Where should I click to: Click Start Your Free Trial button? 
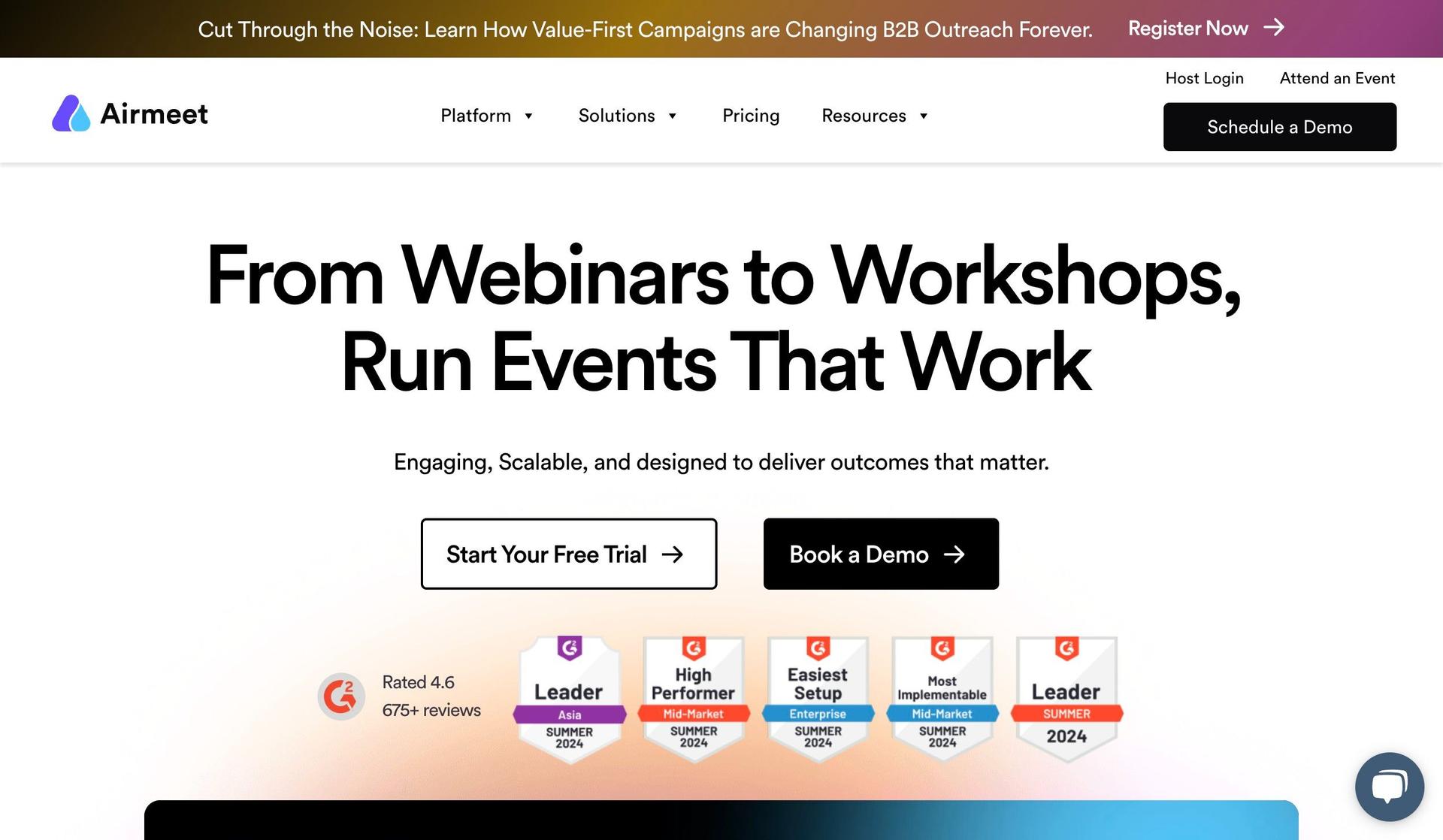click(569, 554)
